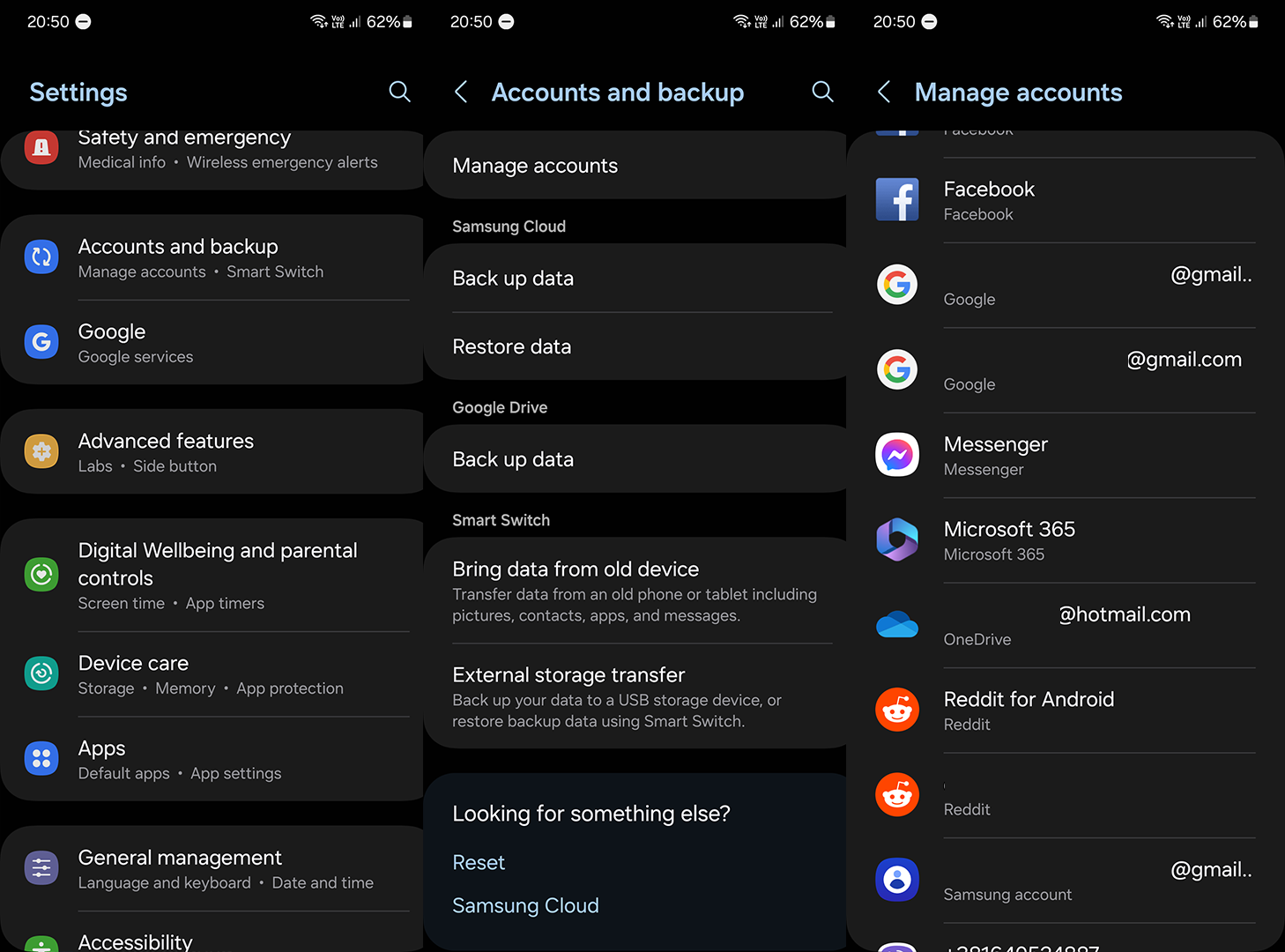Image resolution: width=1285 pixels, height=952 pixels.
Task: Tap the Manage accounts screen title
Action: pos(1018,92)
